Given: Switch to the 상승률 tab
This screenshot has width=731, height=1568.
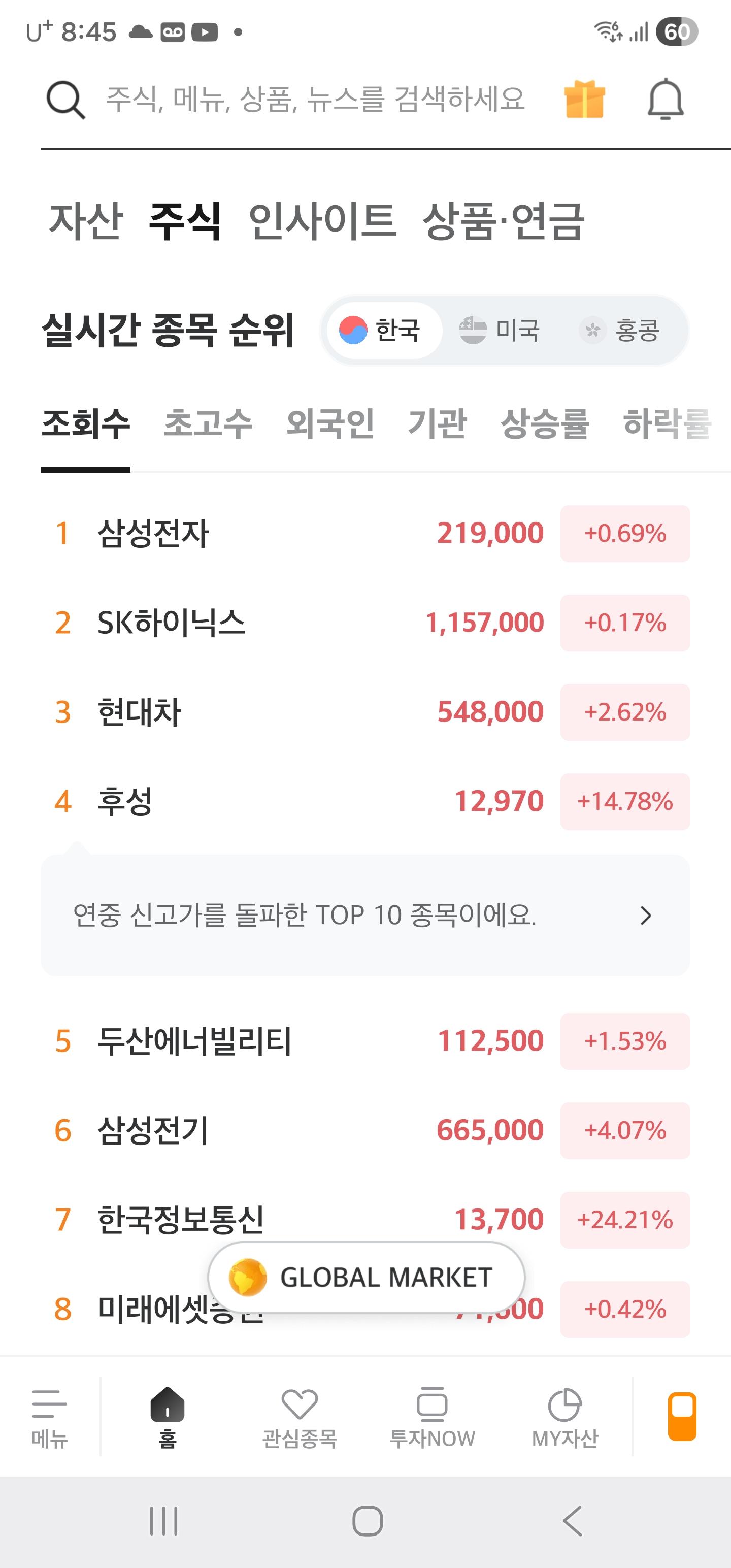Looking at the screenshot, I should click(x=545, y=424).
